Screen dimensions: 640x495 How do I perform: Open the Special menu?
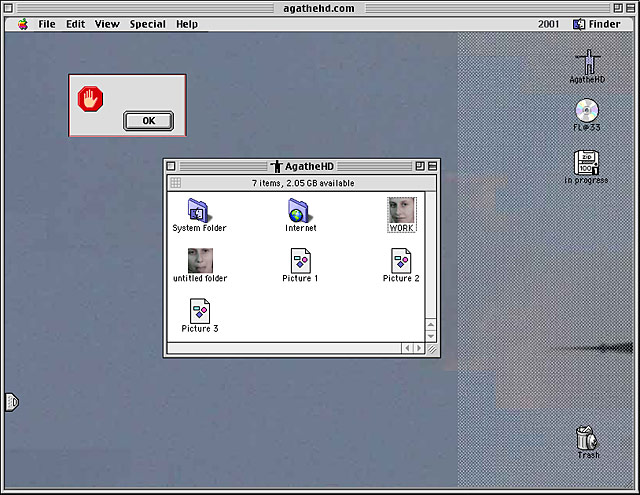click(x=148, y=24)
